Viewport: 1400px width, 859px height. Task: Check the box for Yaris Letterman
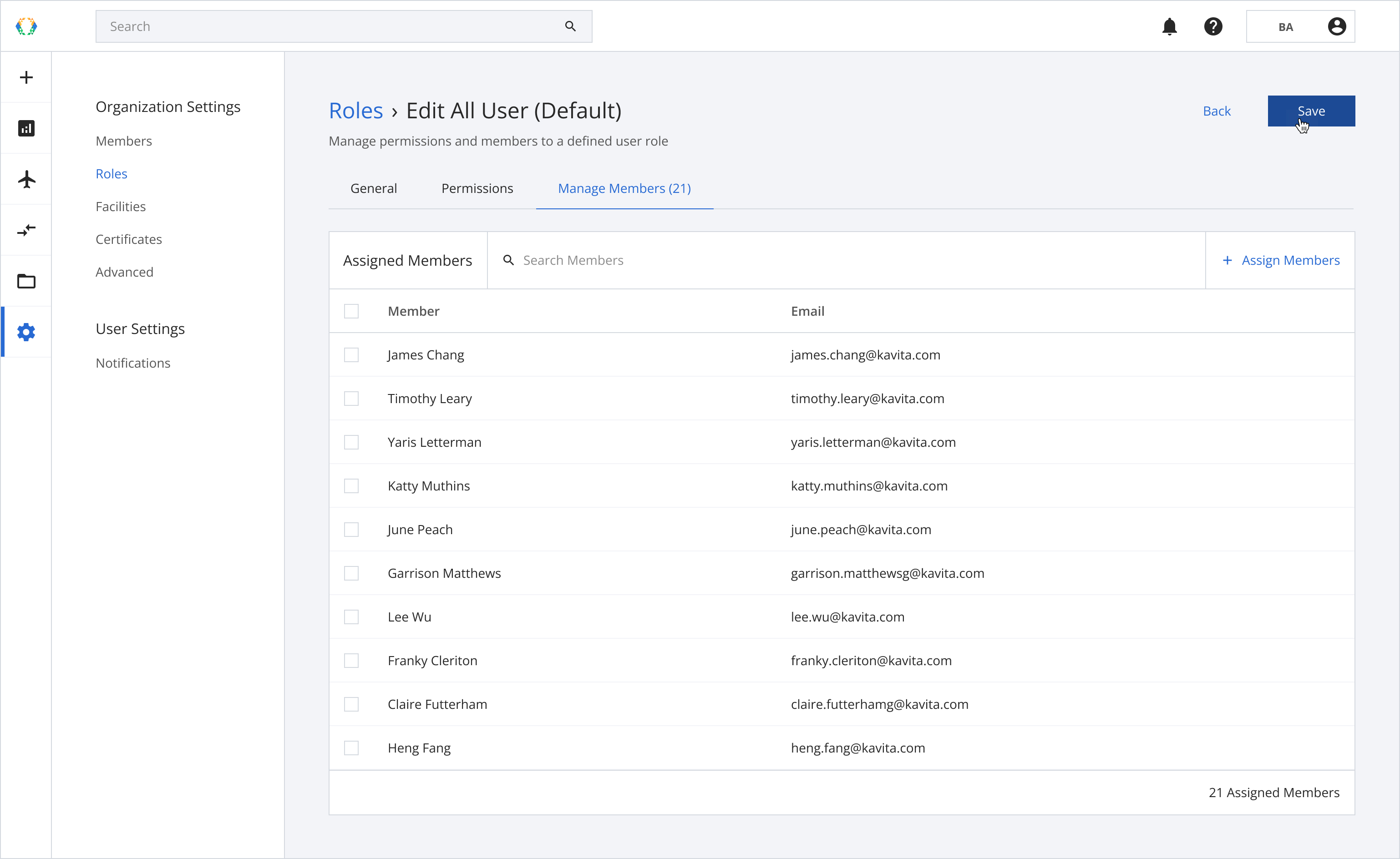click(351, 443)
